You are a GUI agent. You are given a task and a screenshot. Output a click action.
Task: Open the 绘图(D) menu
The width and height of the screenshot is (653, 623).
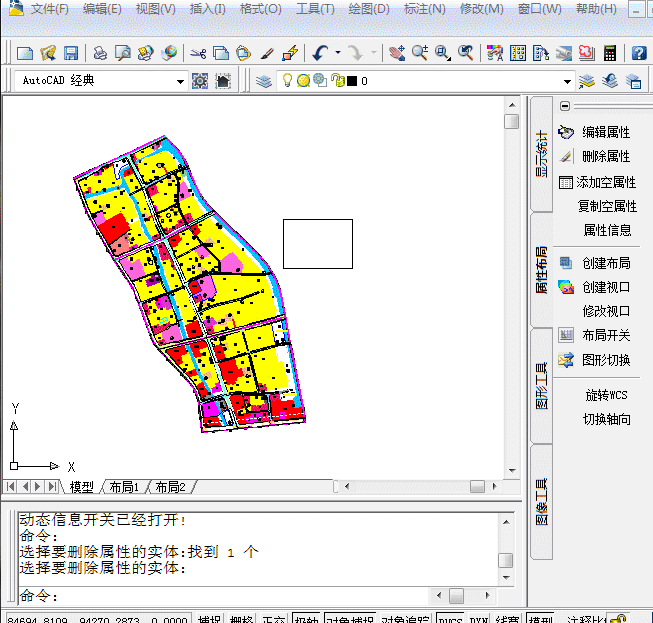[x=369, y=9]
